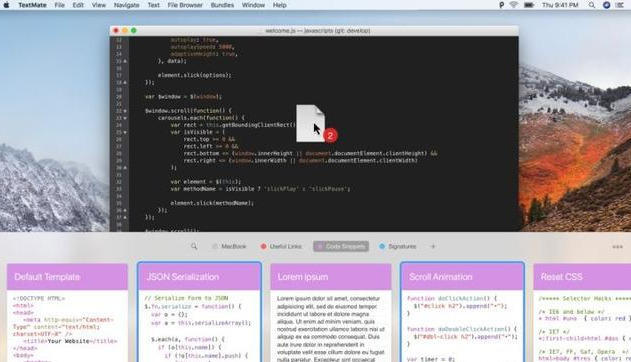
Task: Click the red dot of Useful Links
Action: click(264, 246)
